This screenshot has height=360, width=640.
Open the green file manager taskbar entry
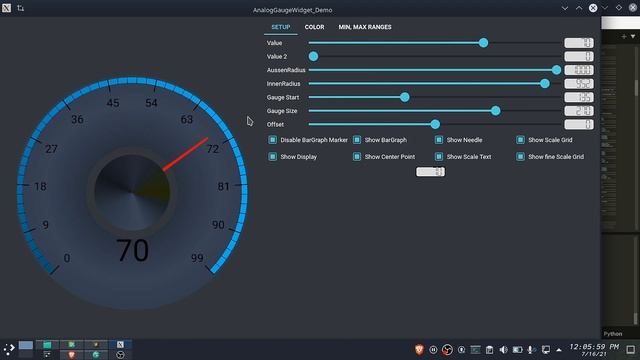tap(47, 345)
